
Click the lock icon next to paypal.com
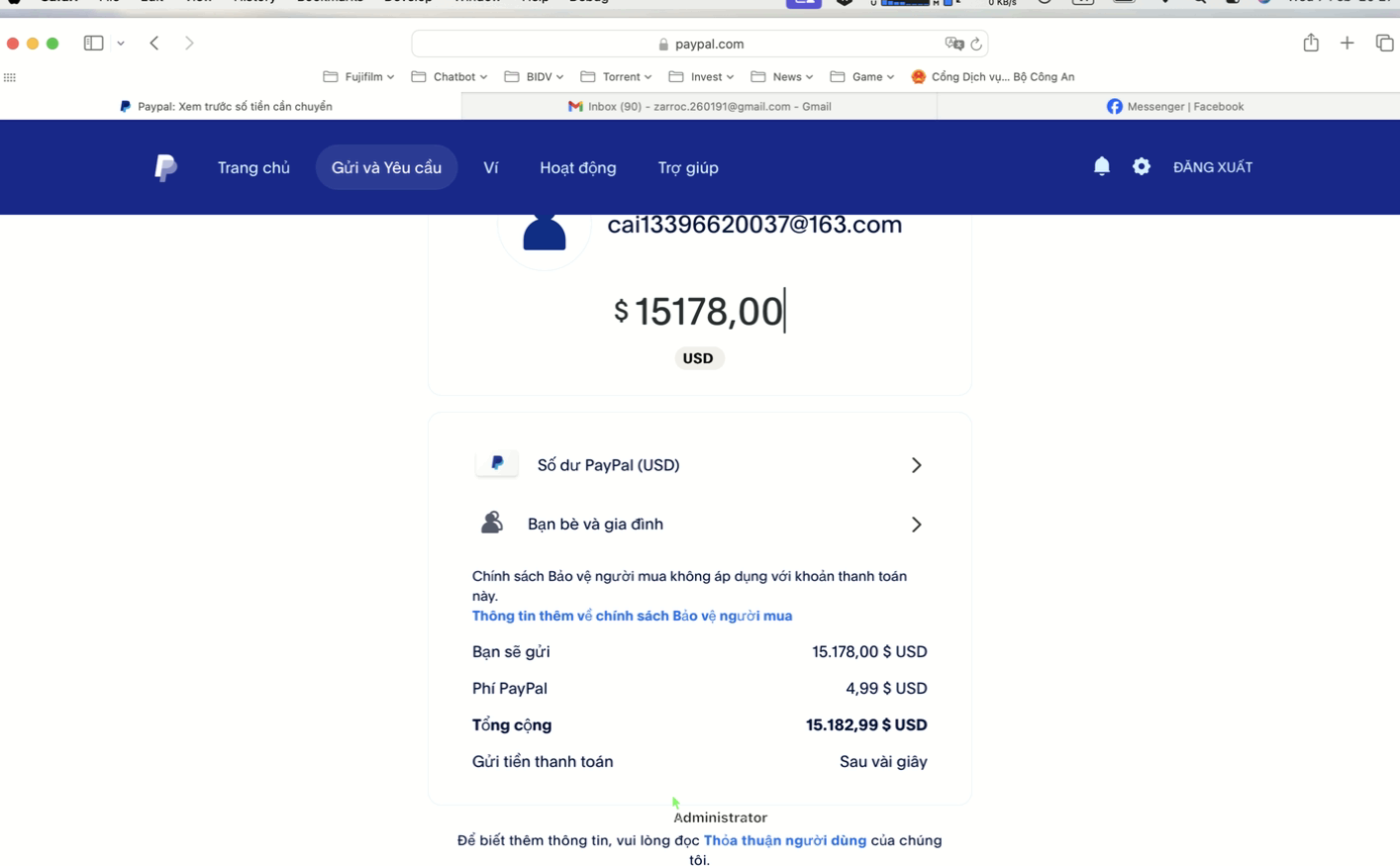(x=663, y=45)
